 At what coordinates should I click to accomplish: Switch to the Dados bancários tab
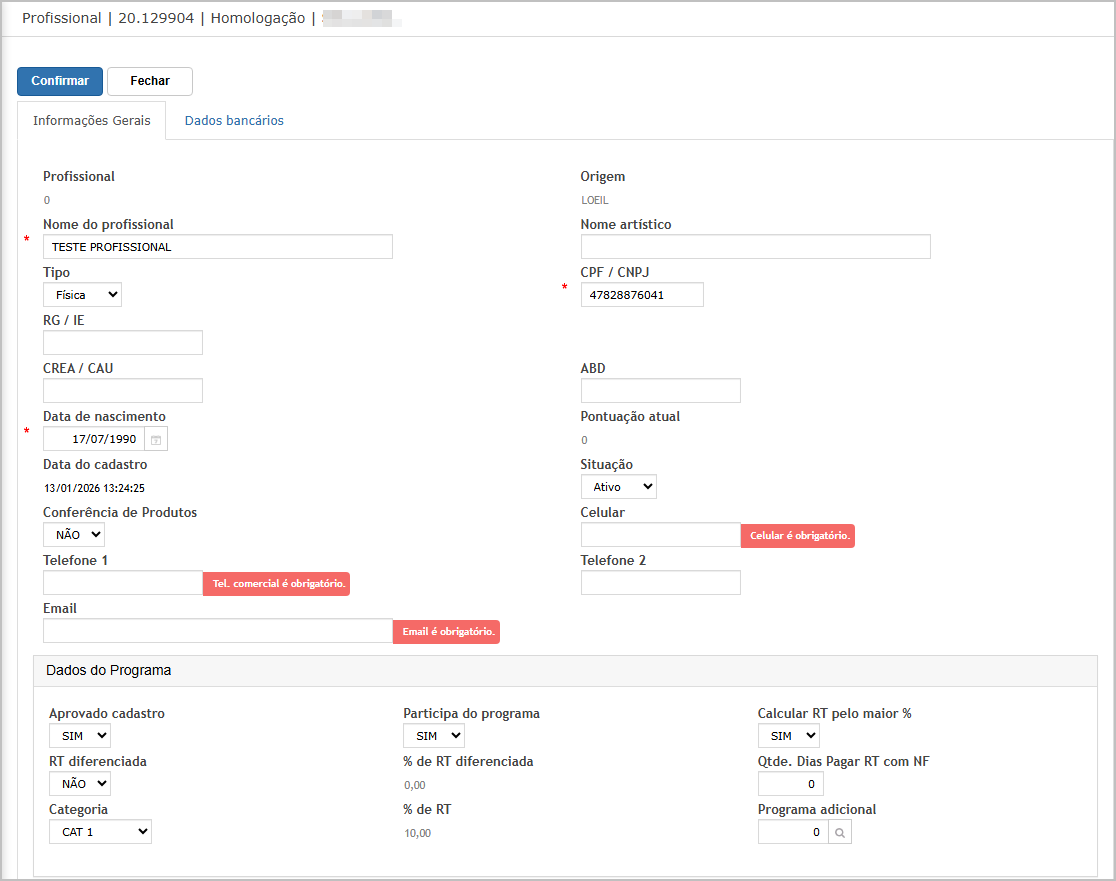[x=234, y=121]
